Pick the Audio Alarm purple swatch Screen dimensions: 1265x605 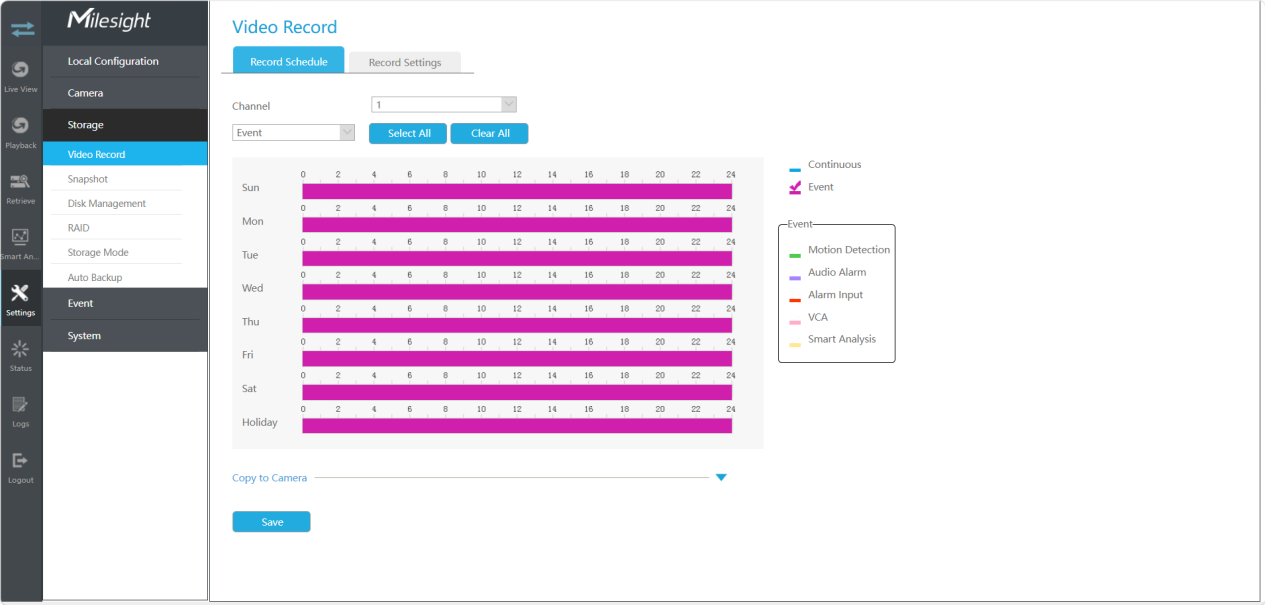click(795, 277)
